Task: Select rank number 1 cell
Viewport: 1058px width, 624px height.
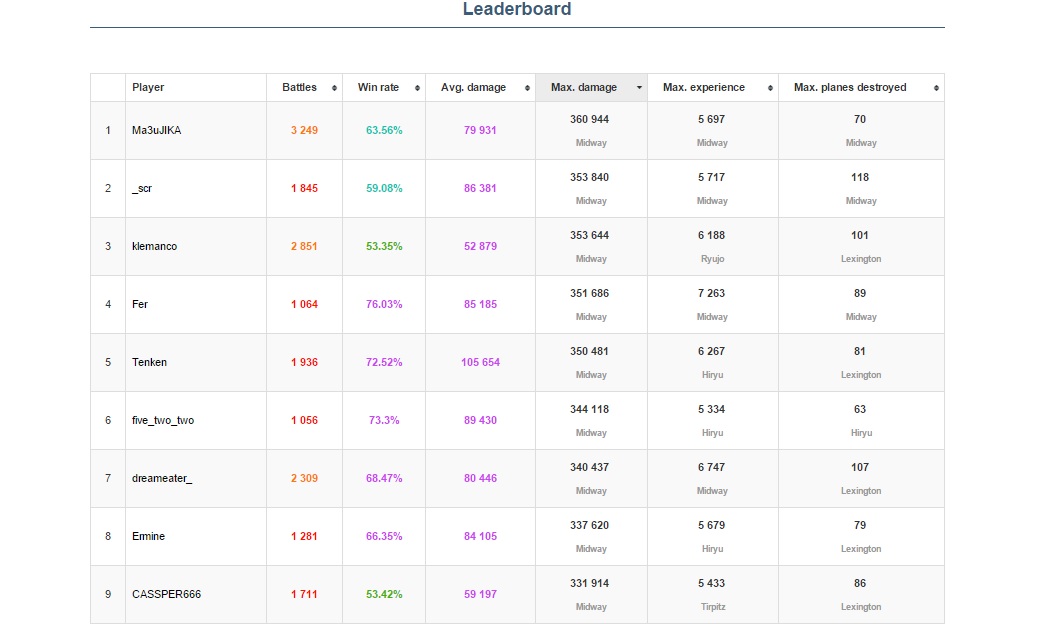Action: click(108, 130)
